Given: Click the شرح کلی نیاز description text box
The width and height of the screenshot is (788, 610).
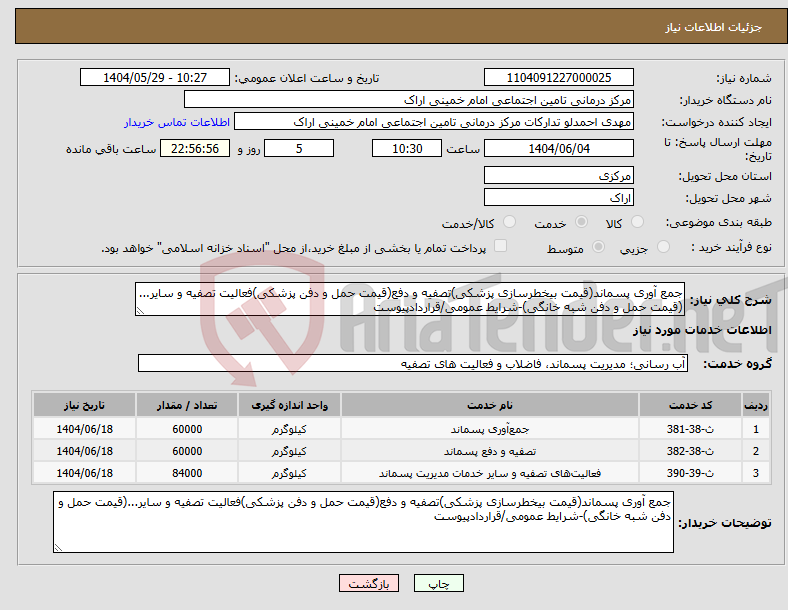Looking at the screenshot, I should (410, 299).
